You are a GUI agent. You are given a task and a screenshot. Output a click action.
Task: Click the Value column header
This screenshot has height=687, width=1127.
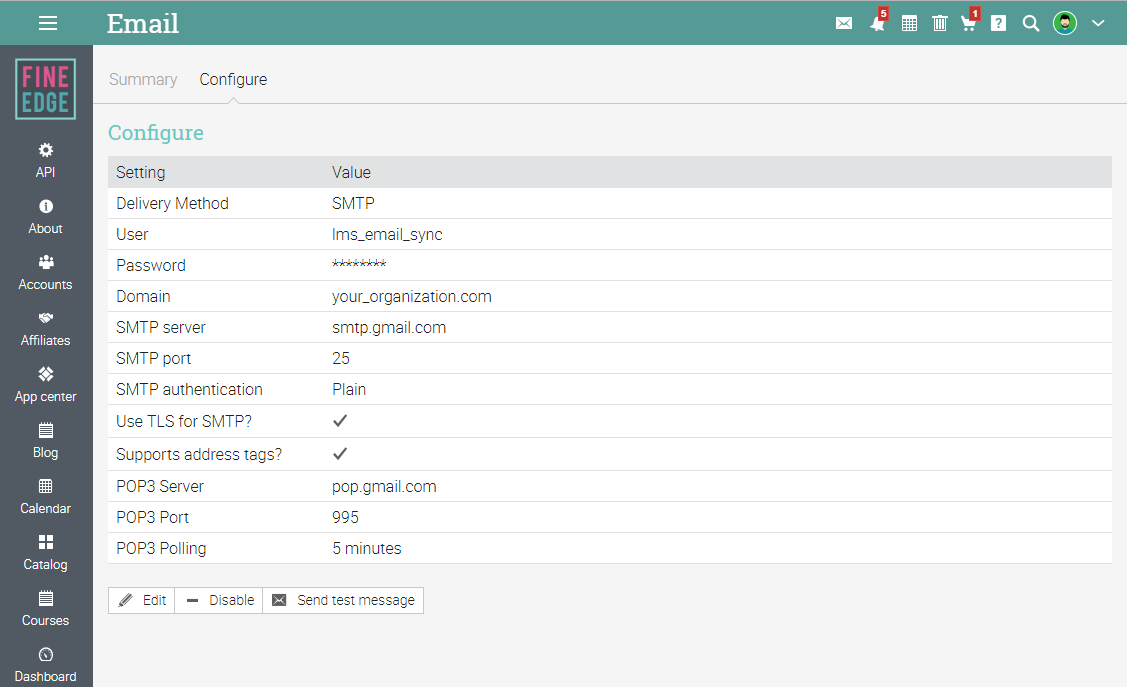point(351,172)
